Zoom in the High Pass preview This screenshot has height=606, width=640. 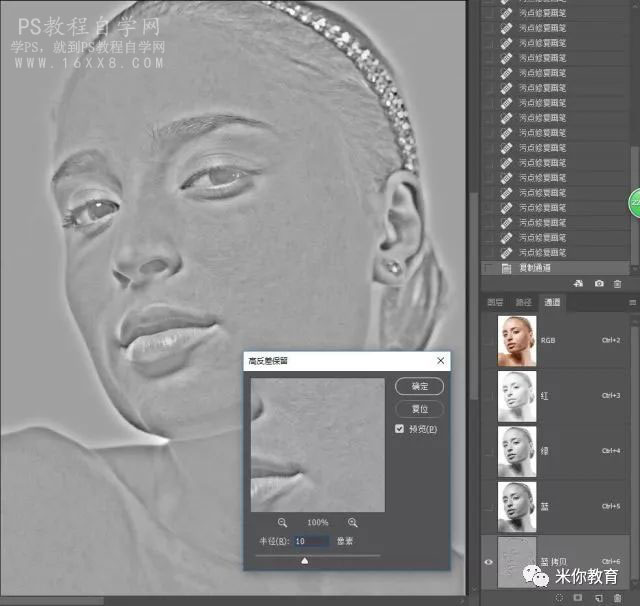pos(353,523)
